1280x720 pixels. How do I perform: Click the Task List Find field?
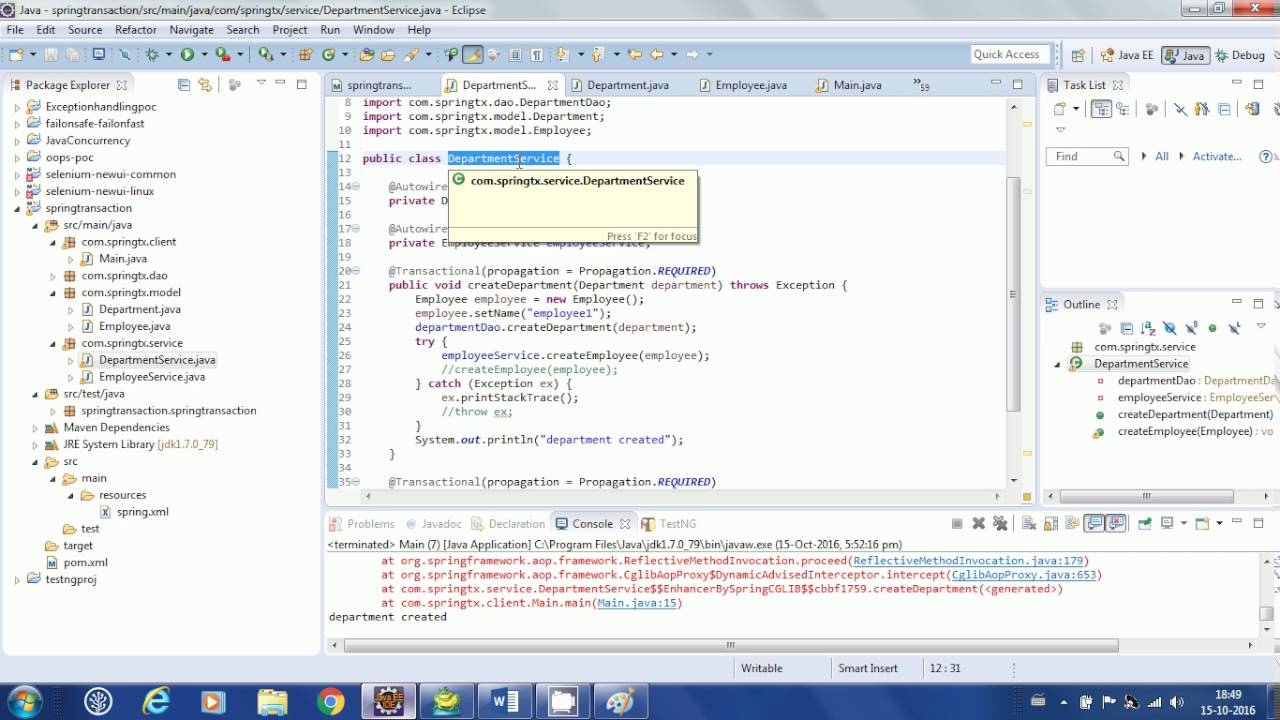click(1087, 156)
